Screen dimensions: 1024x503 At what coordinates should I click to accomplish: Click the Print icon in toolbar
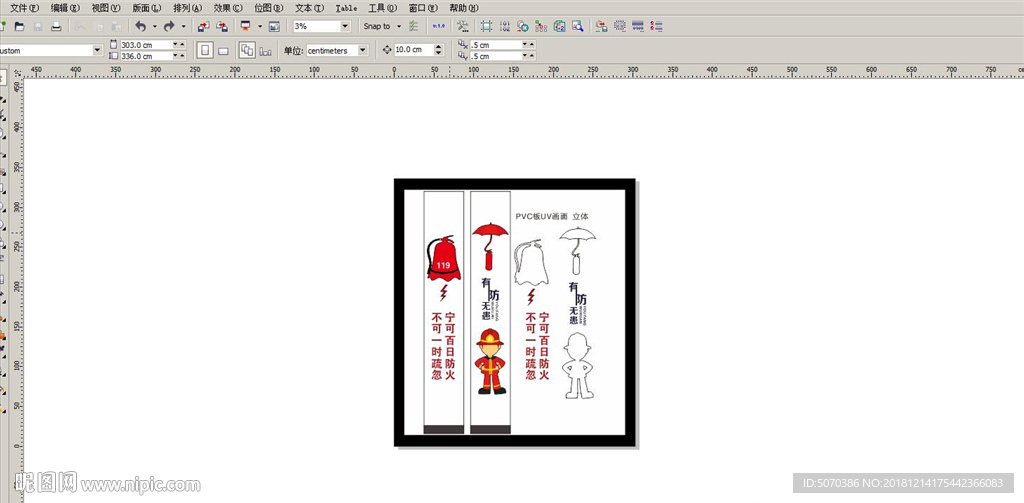[x=56, y=26]
